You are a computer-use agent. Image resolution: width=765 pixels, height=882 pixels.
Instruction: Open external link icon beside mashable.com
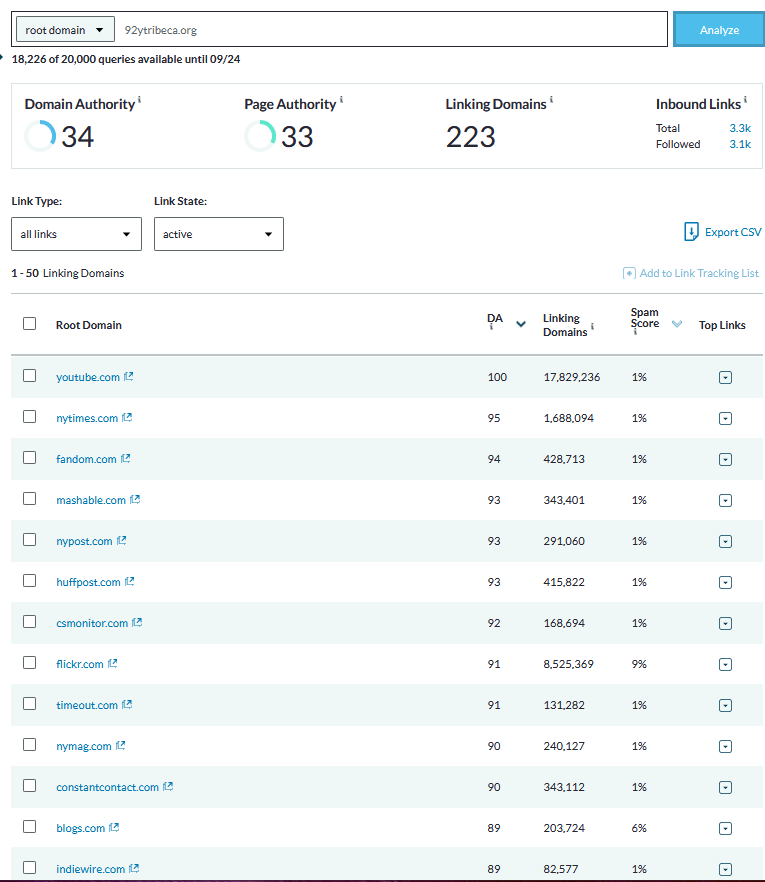134,500
